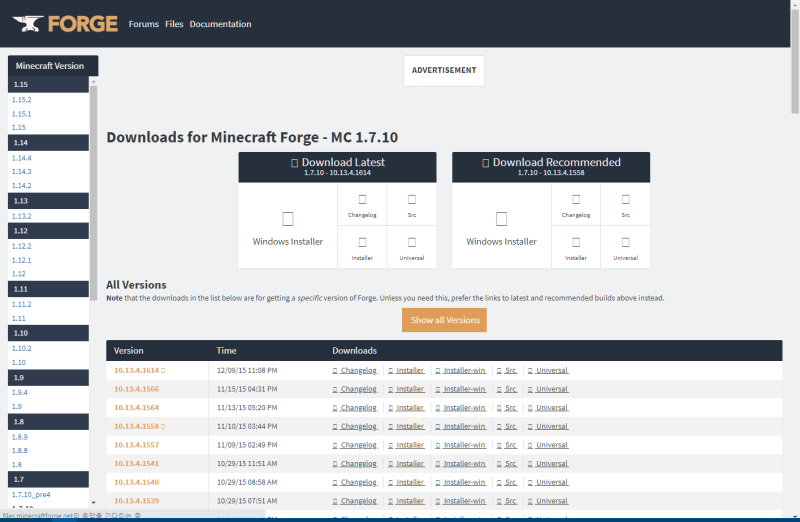This screenshot has height=522, width=800.
Task: Click Changelog icon under Download Latest
Action: 362,200
